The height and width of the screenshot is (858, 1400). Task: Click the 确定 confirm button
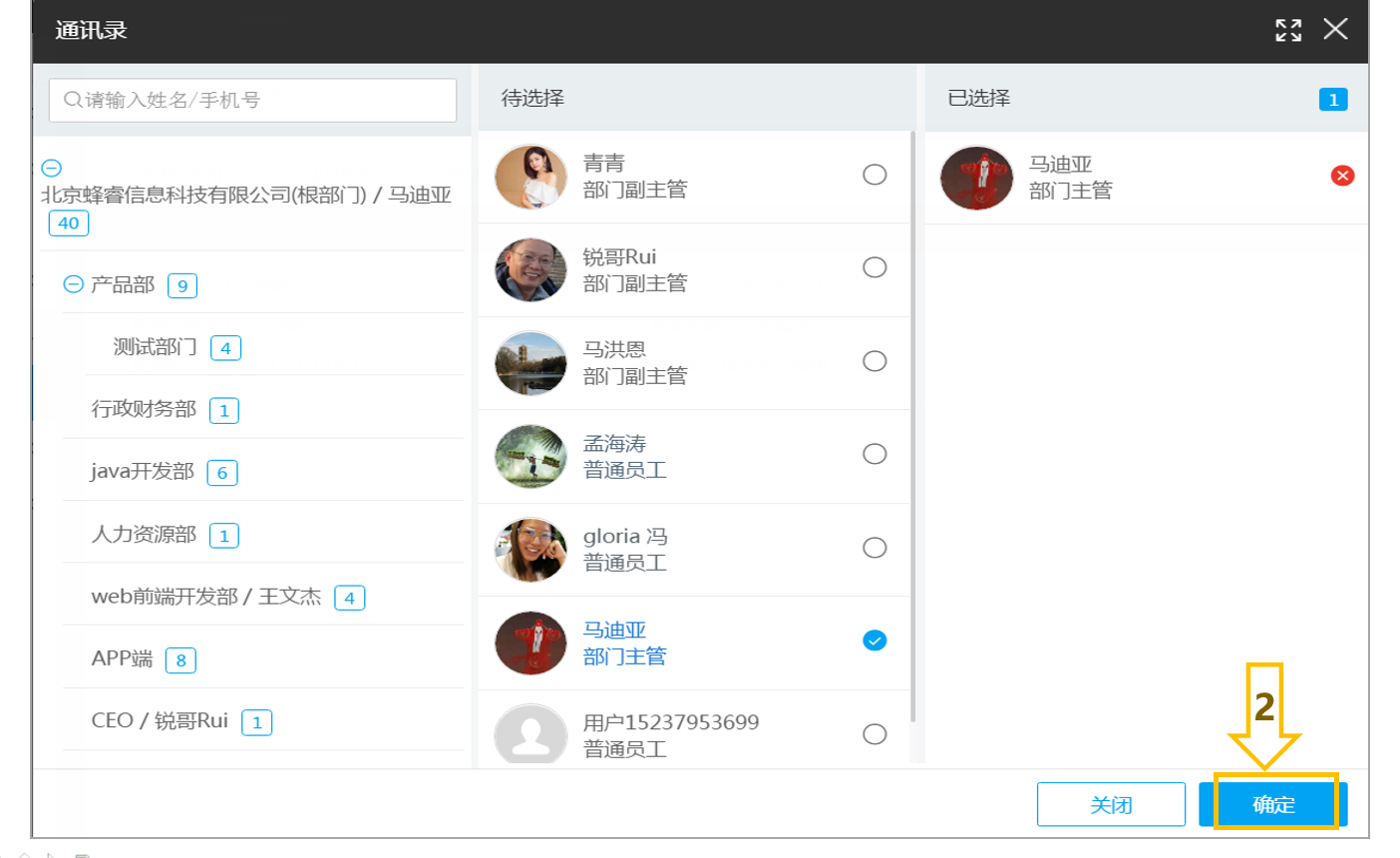tap(1273, 804)
